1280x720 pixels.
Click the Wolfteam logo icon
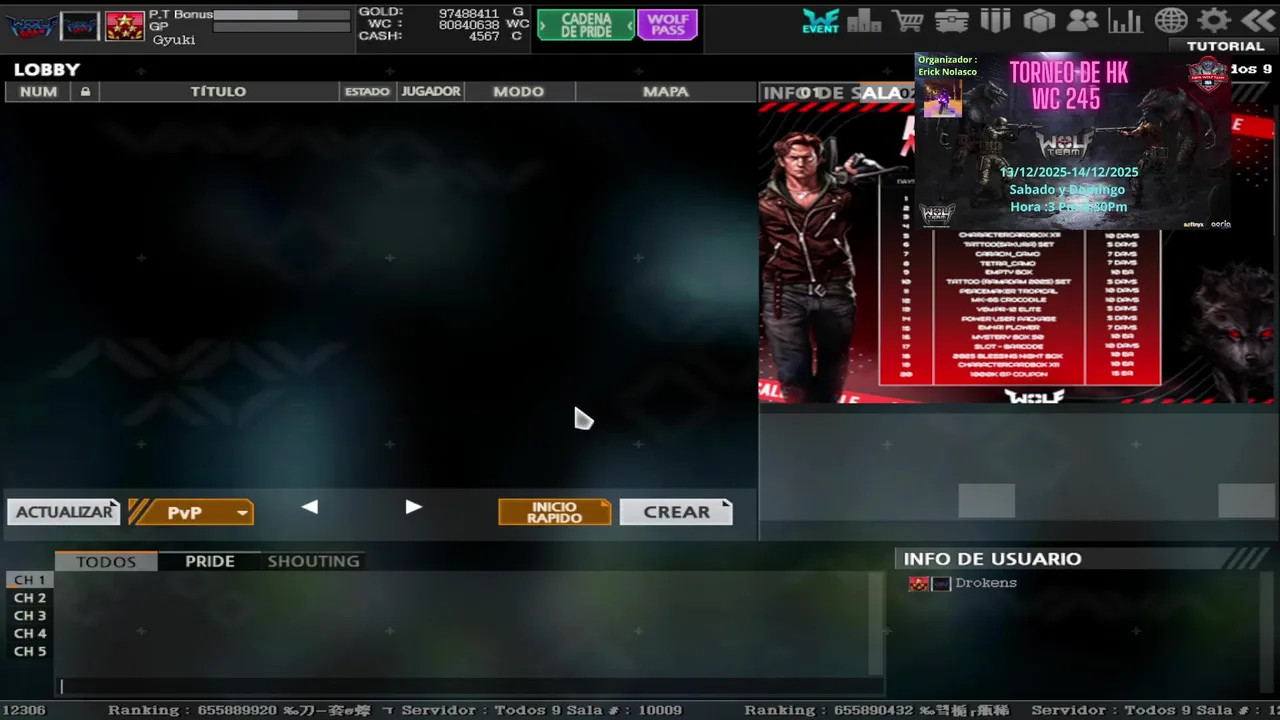pyautogui.click(x=31, y=26)
